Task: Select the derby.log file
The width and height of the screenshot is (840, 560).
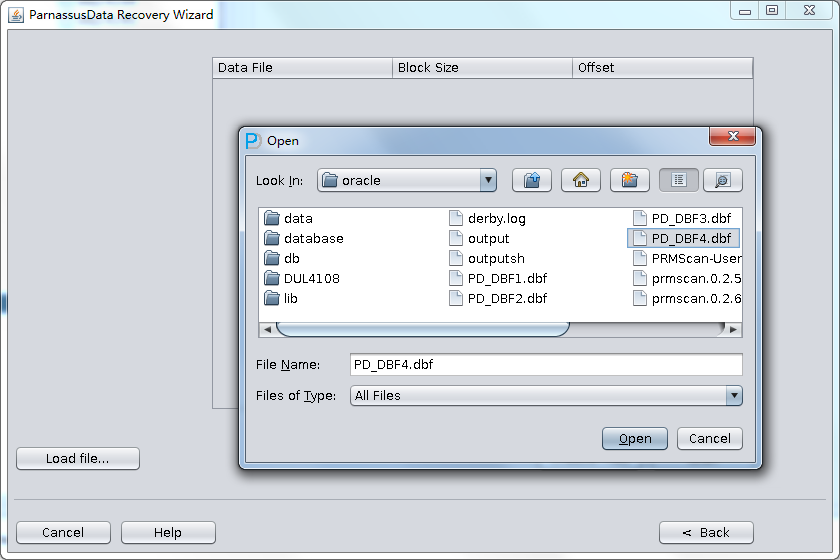Action: (x=488, y=218)
